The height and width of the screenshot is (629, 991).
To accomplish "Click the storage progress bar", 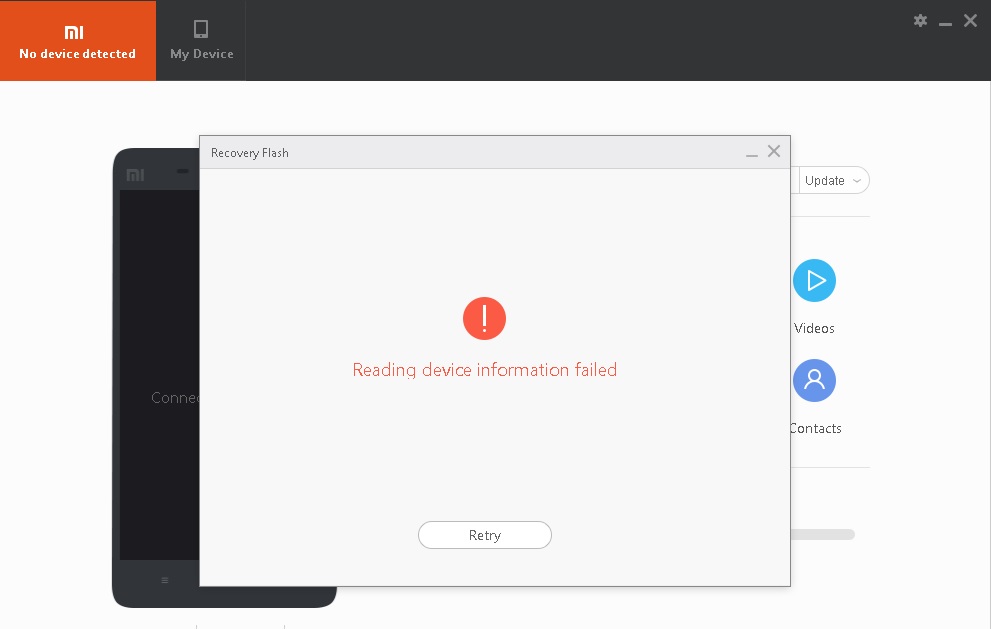I will tap(822, 535).
